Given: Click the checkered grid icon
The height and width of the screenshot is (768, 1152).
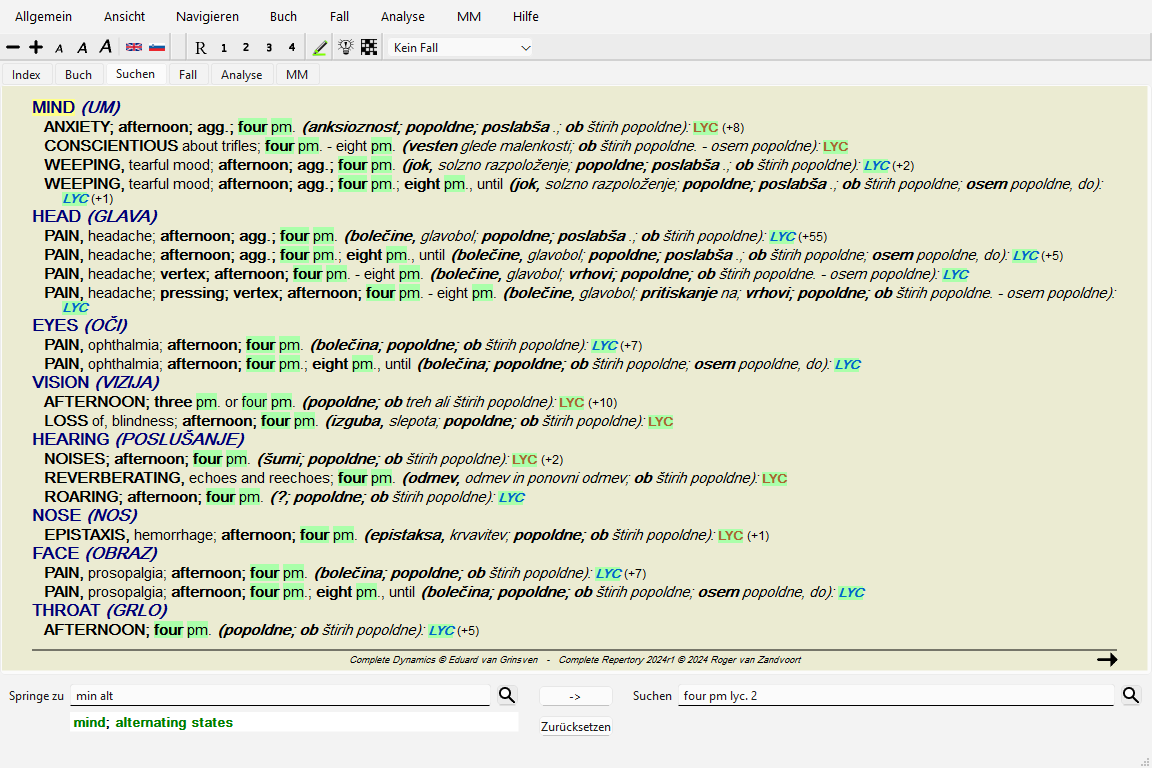Looking at the screenshot, I should 369,47.
